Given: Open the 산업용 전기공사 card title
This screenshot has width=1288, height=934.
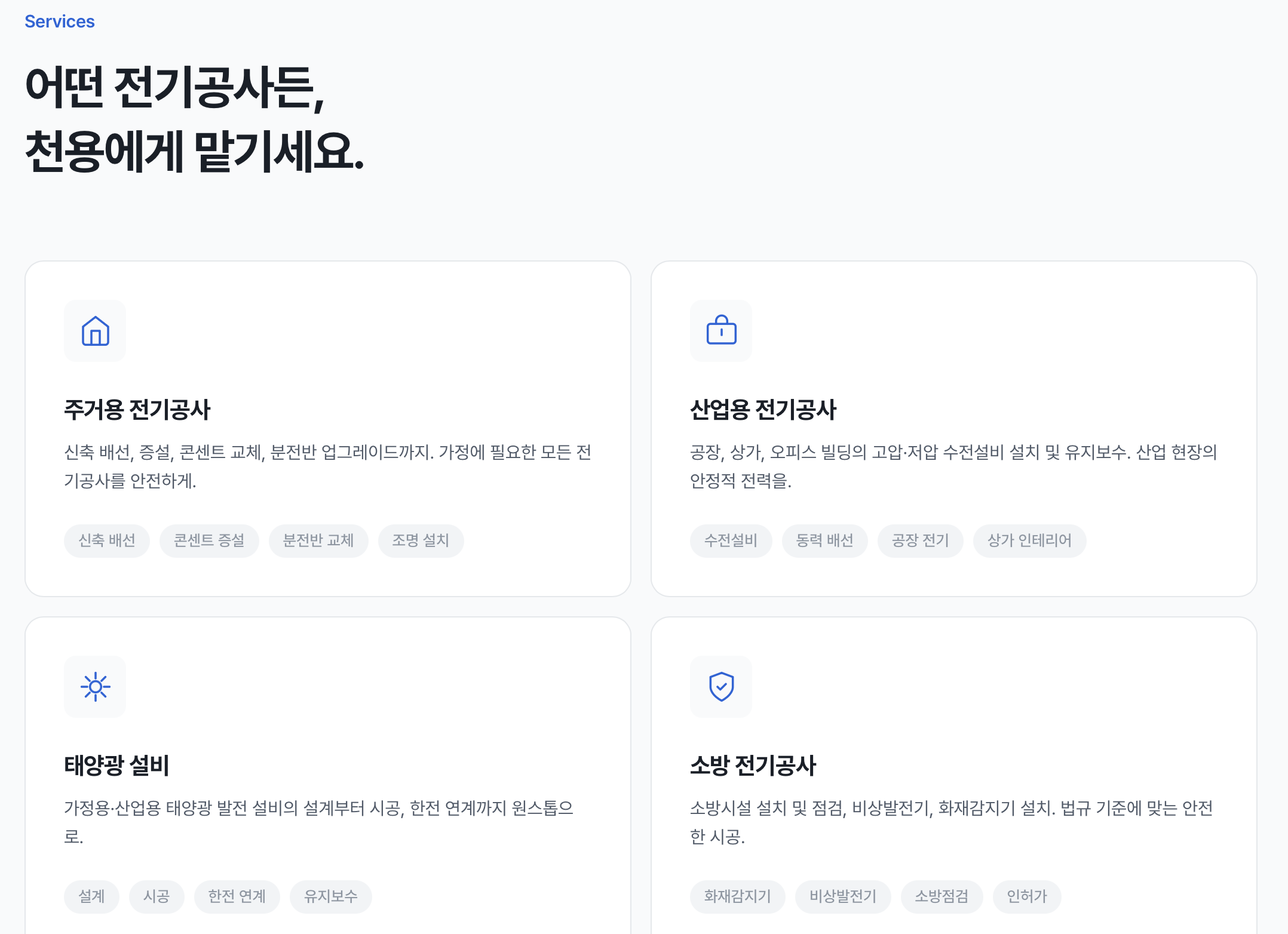Looking at the screenshot, I should pos(763,410).
